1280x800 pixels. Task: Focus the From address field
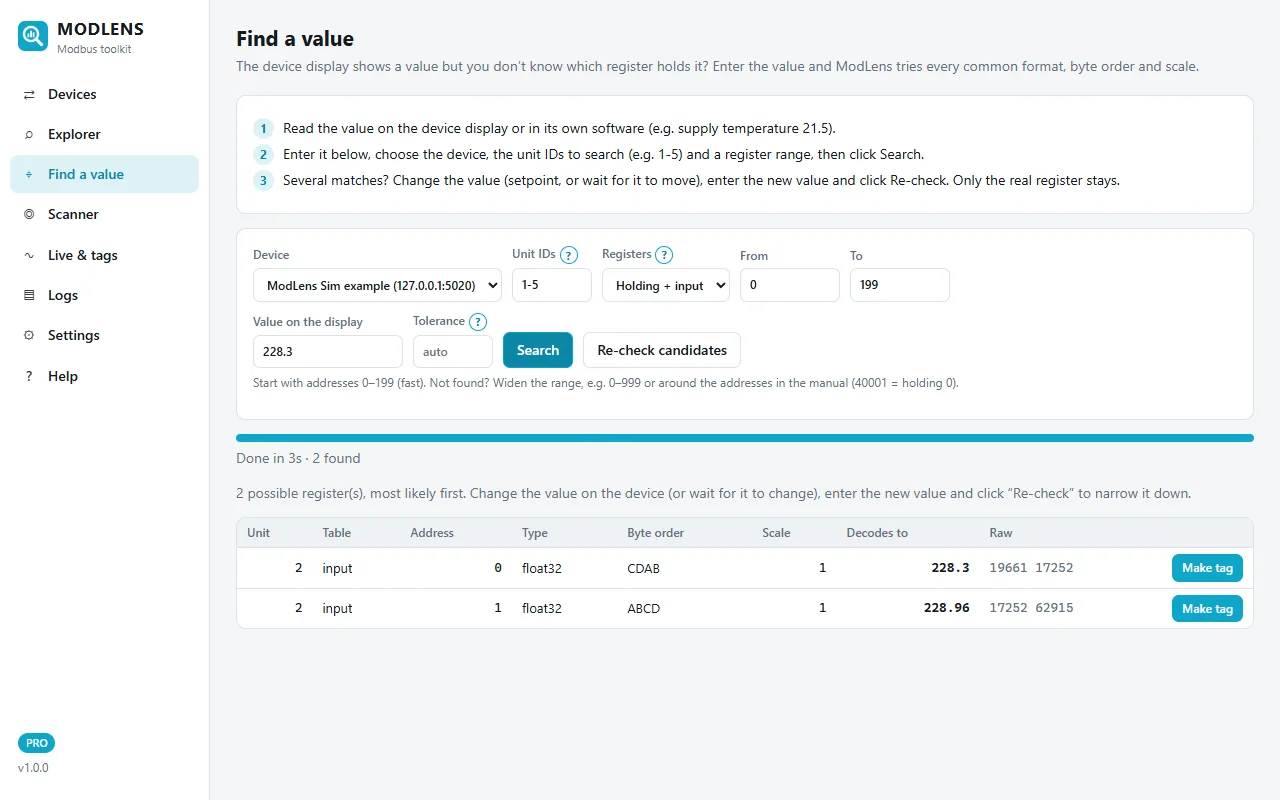pyautogui.click(x=790, y=285)
